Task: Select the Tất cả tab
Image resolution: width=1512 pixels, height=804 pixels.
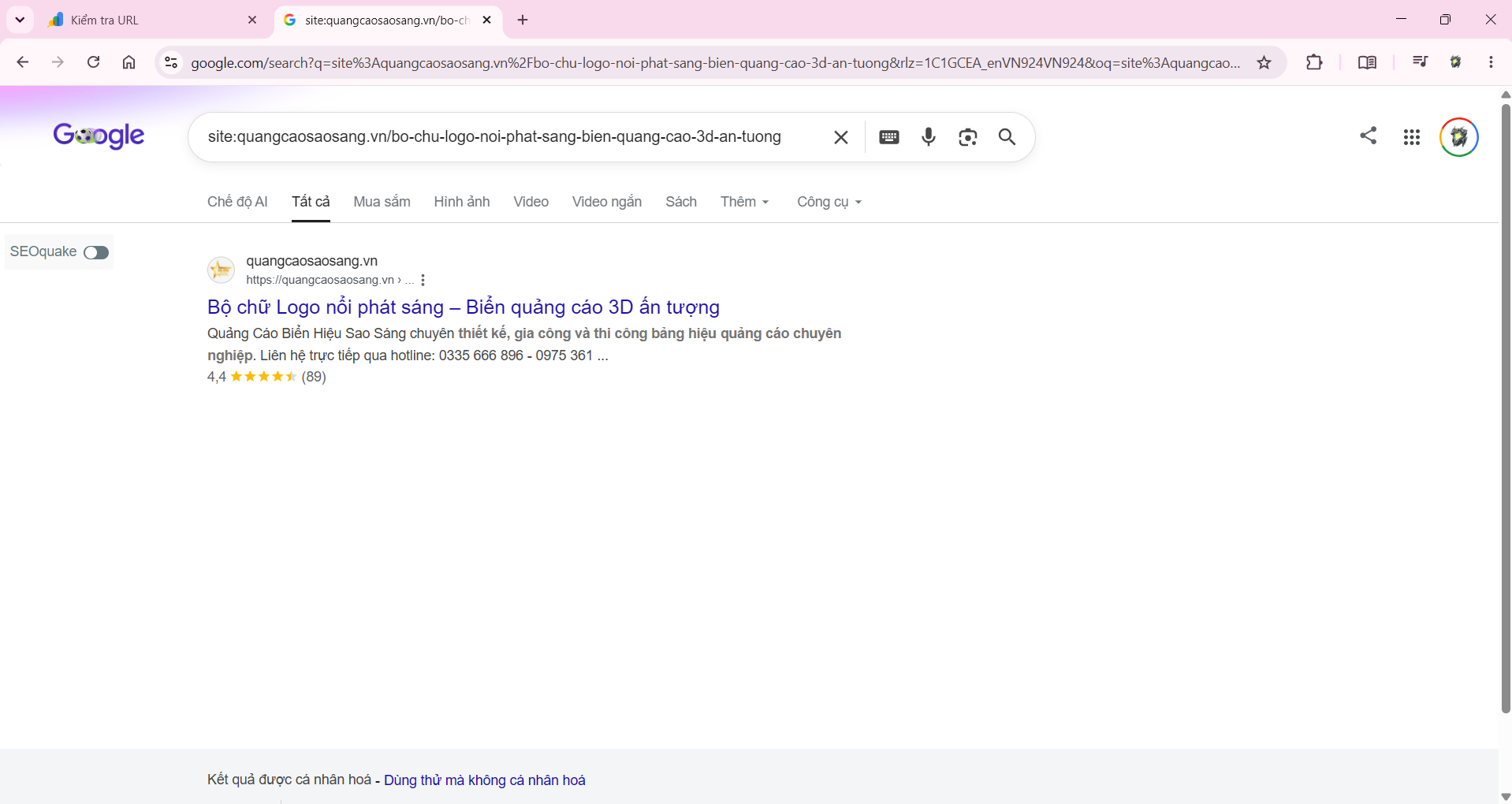Action: [x=311, y=202]
